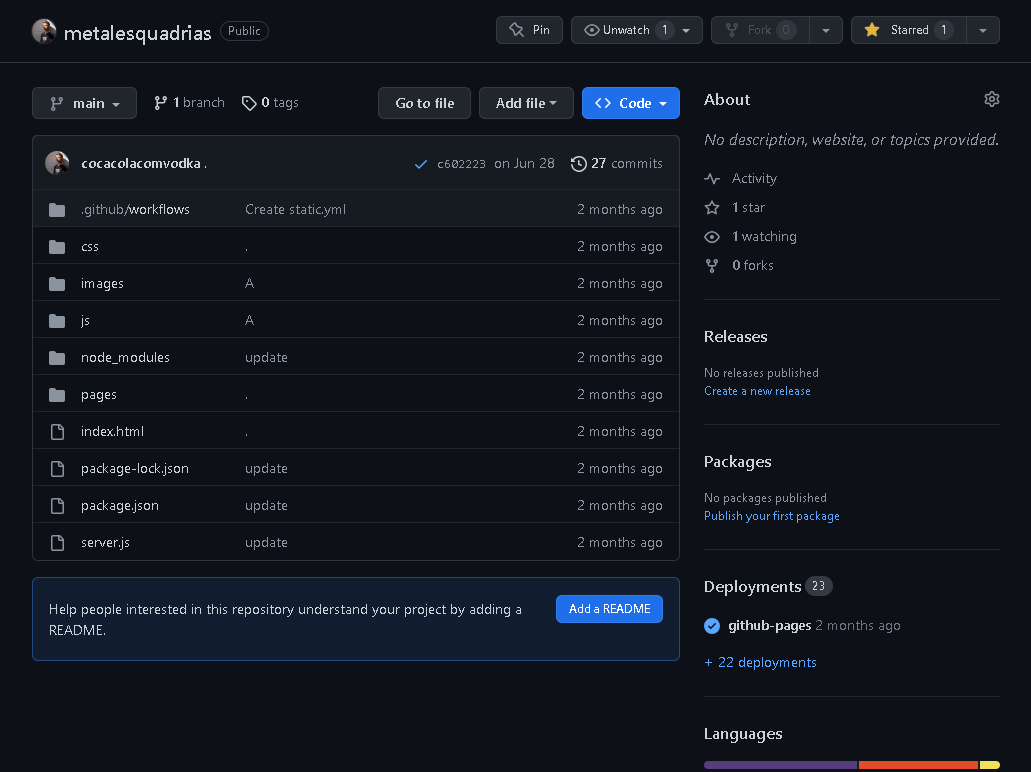Open the Activity link in About

(x=754, y=178)
